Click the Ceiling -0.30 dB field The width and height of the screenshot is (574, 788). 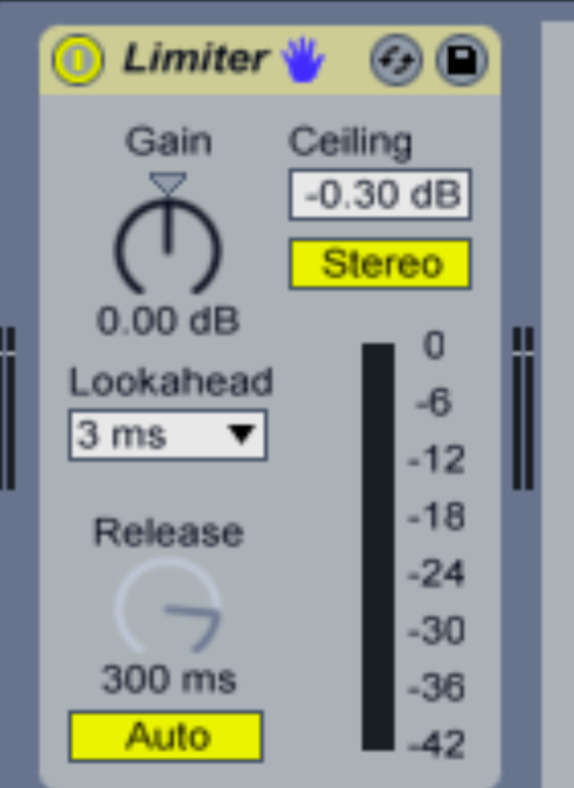coord(380,194)
